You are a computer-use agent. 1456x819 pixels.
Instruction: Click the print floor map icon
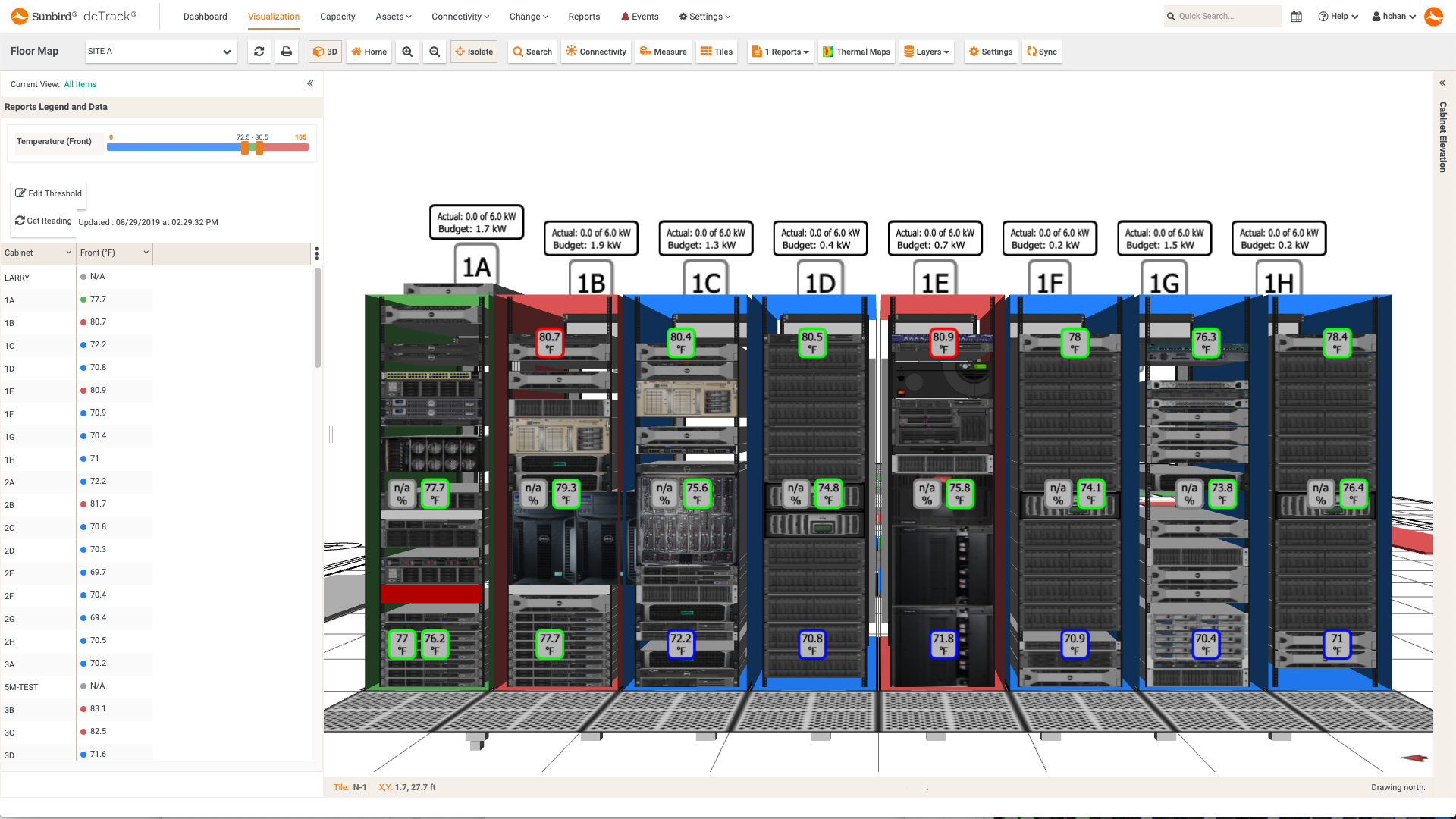287,52
